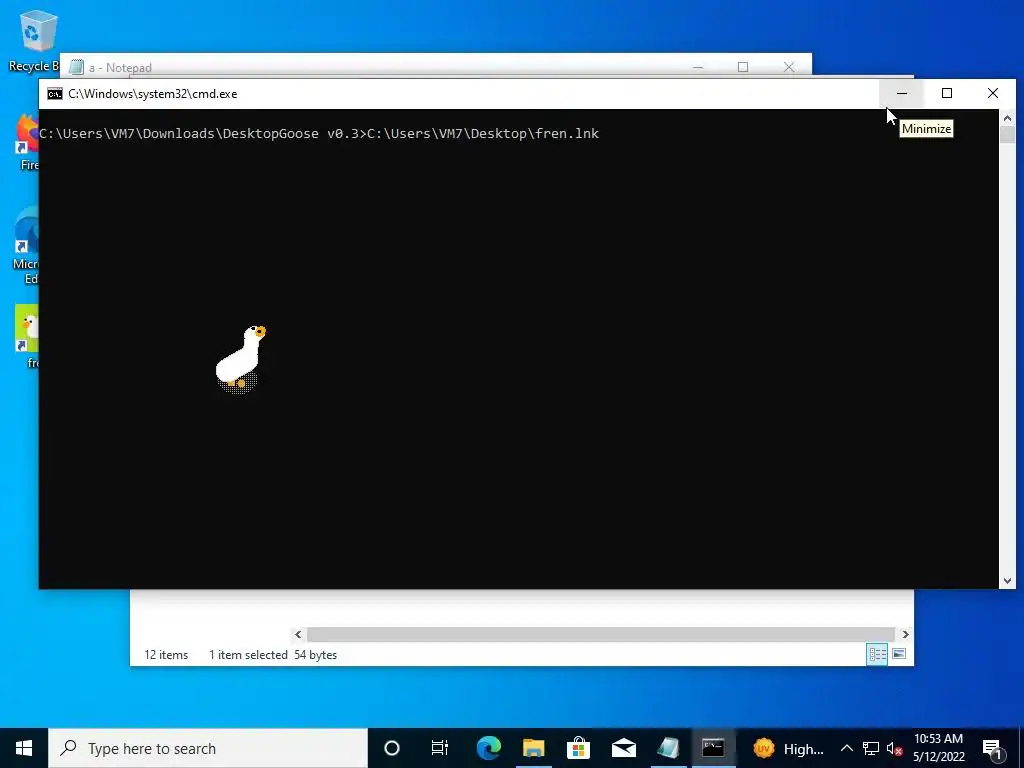Click the File Explorer horizontal scroll left arrow
The image size is (1024, 768).
pyautogui.click(x=298, y=634)
